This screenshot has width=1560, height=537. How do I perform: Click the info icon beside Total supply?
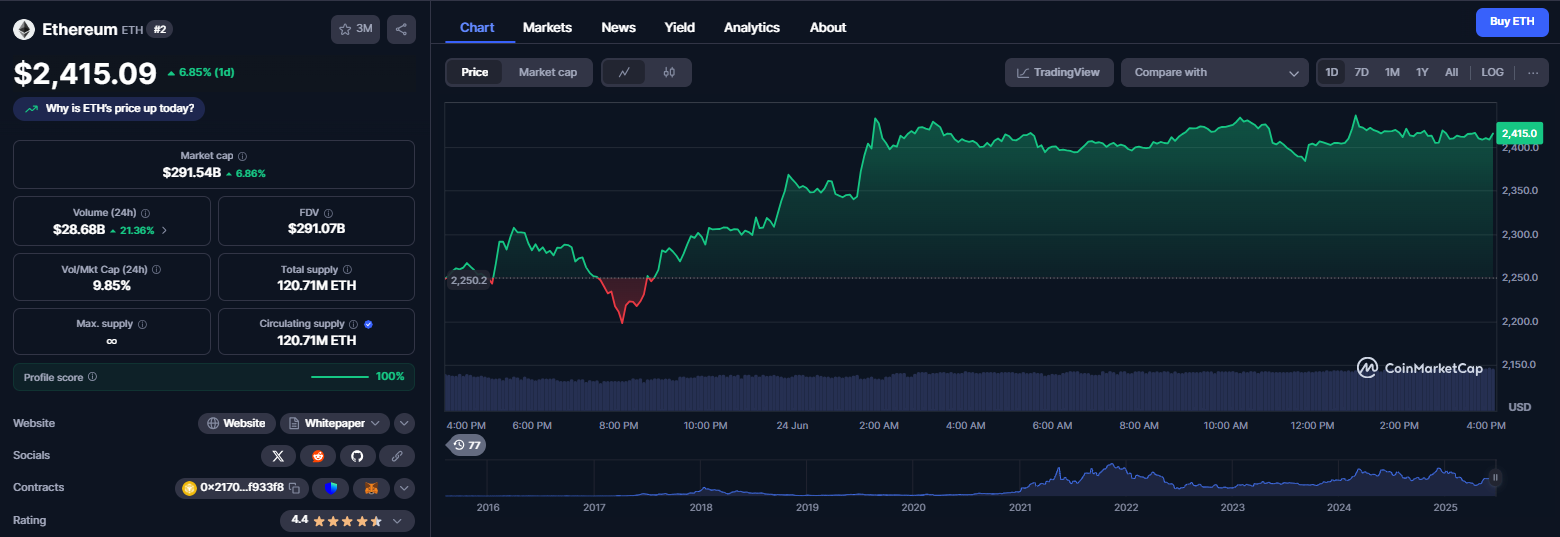347,270
